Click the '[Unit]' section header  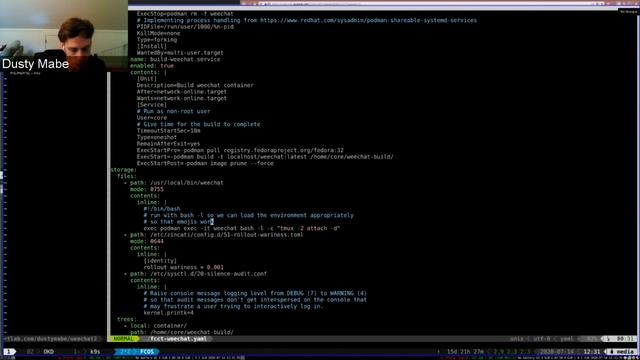coord(147,79)
